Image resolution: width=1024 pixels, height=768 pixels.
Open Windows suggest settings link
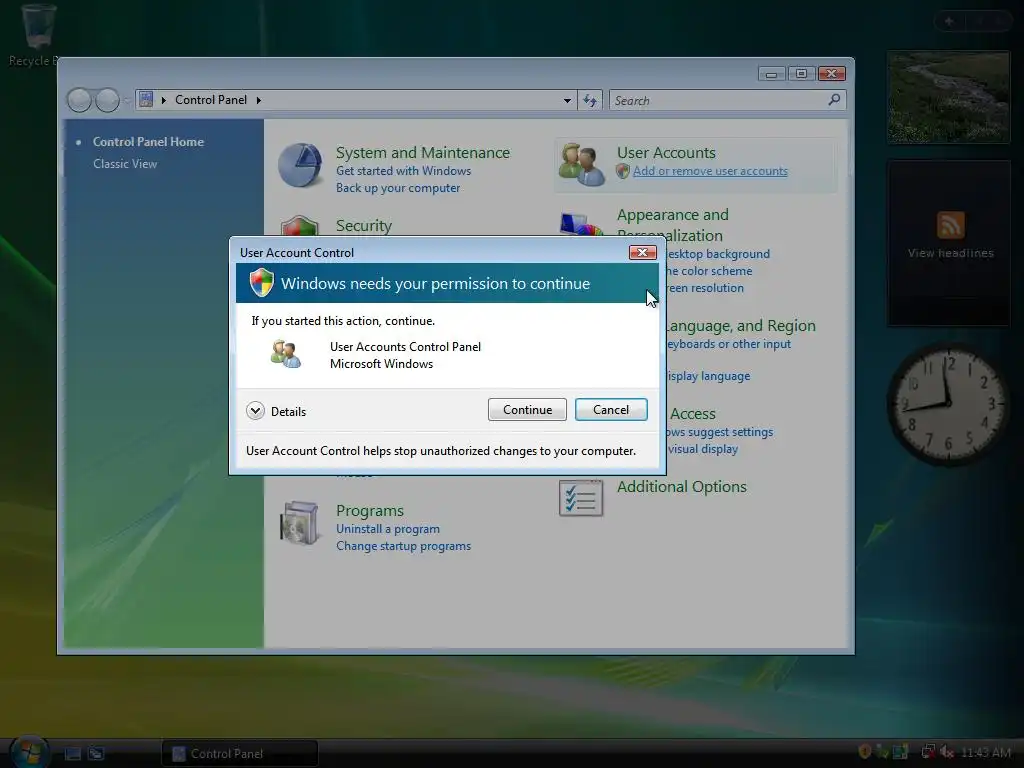pyautogui.click(x=721, y=432)
